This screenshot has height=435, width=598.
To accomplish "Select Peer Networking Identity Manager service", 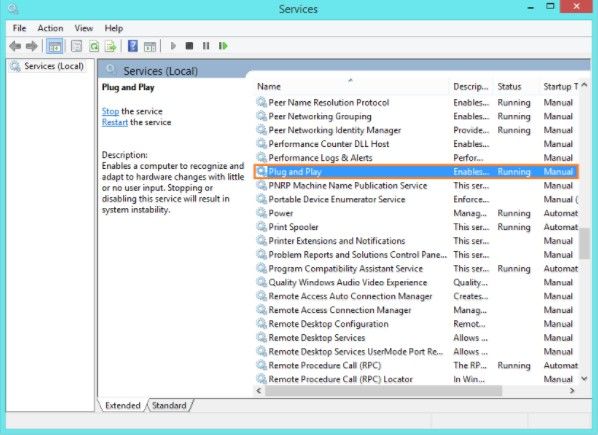I will pyautogui.click(x=335, y=130).
